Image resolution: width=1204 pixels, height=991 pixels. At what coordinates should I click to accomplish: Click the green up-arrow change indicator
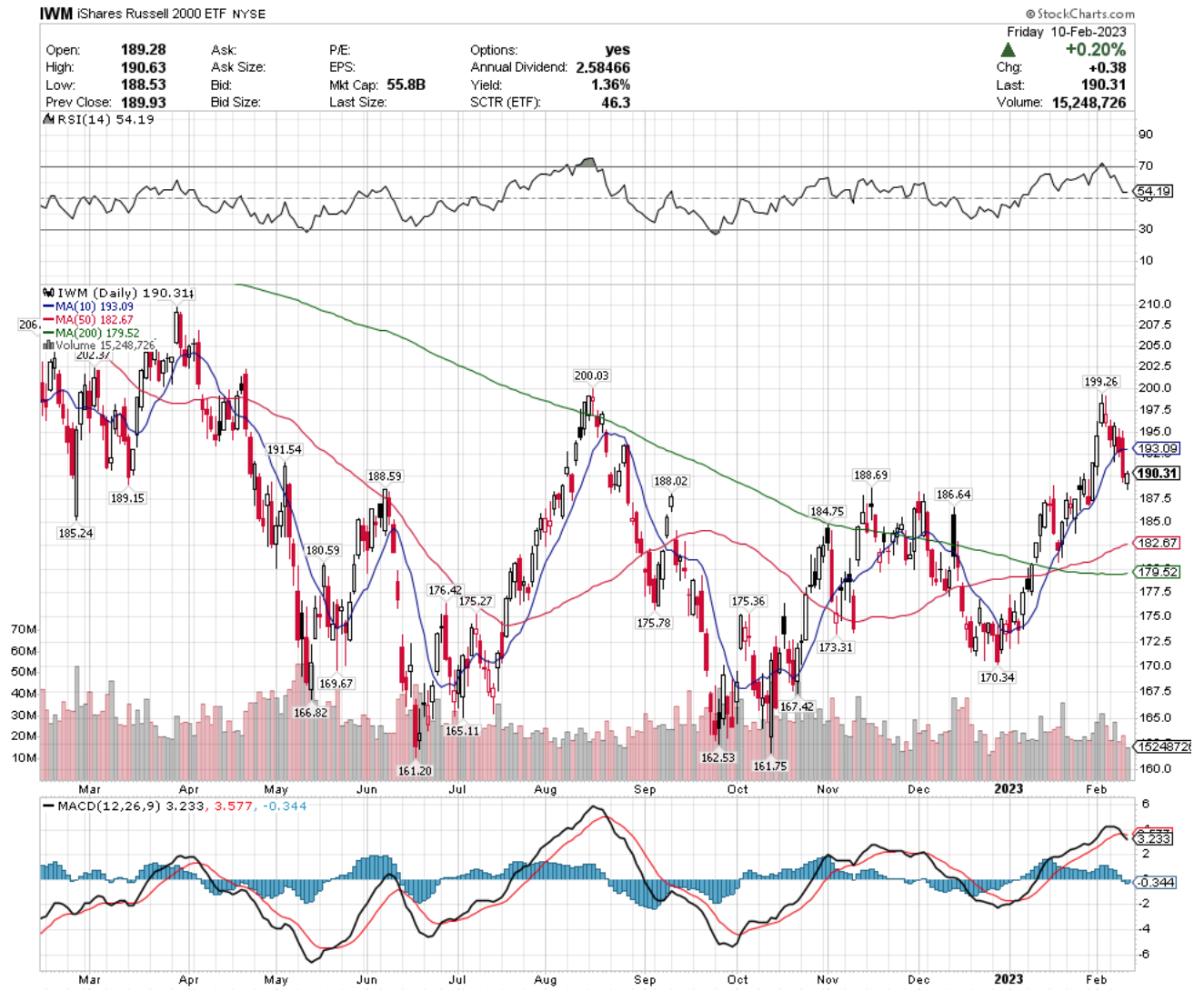coord(1008,50)
